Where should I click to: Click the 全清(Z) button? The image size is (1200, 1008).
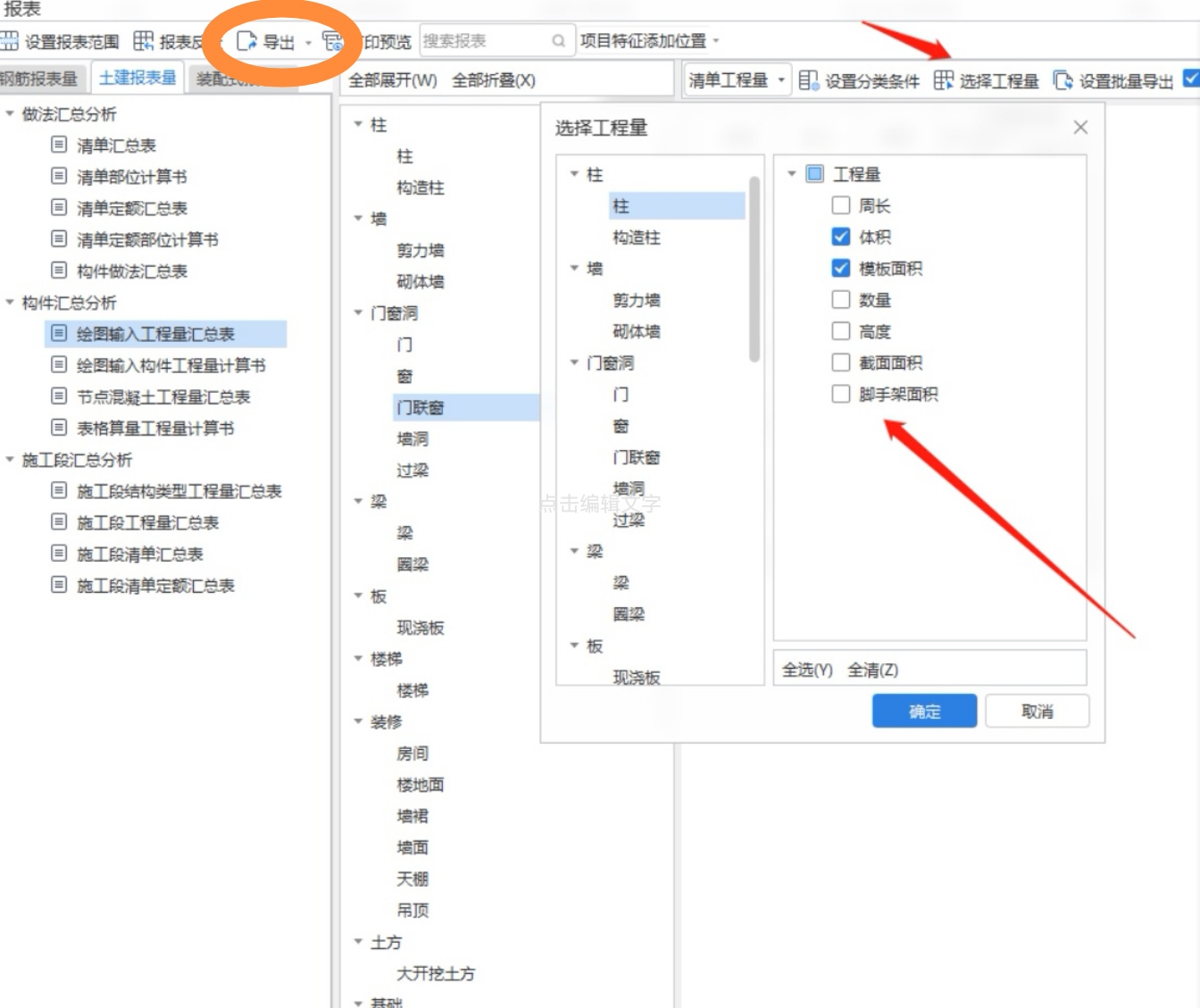point(872,670)
